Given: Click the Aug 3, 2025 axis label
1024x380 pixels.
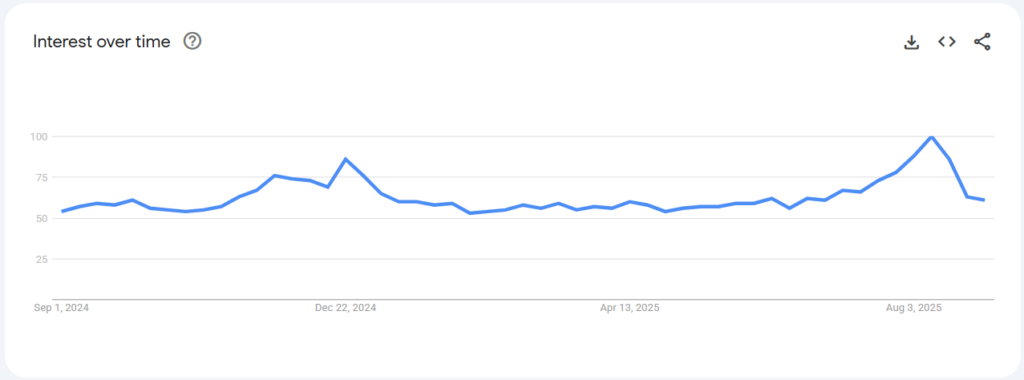Looking at the screenshot, I should point(914,308).
